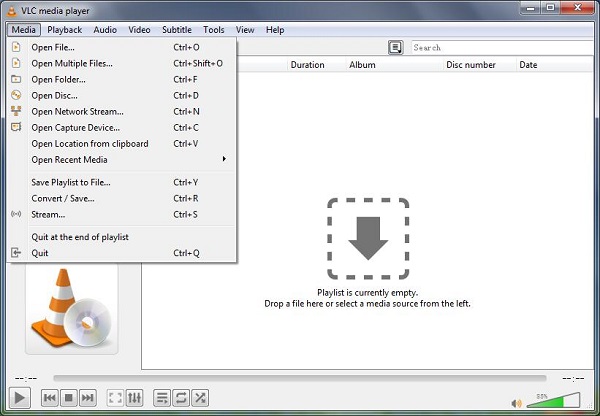Open the Video menu
The image size is (600, 416).
tap(139, 29)
